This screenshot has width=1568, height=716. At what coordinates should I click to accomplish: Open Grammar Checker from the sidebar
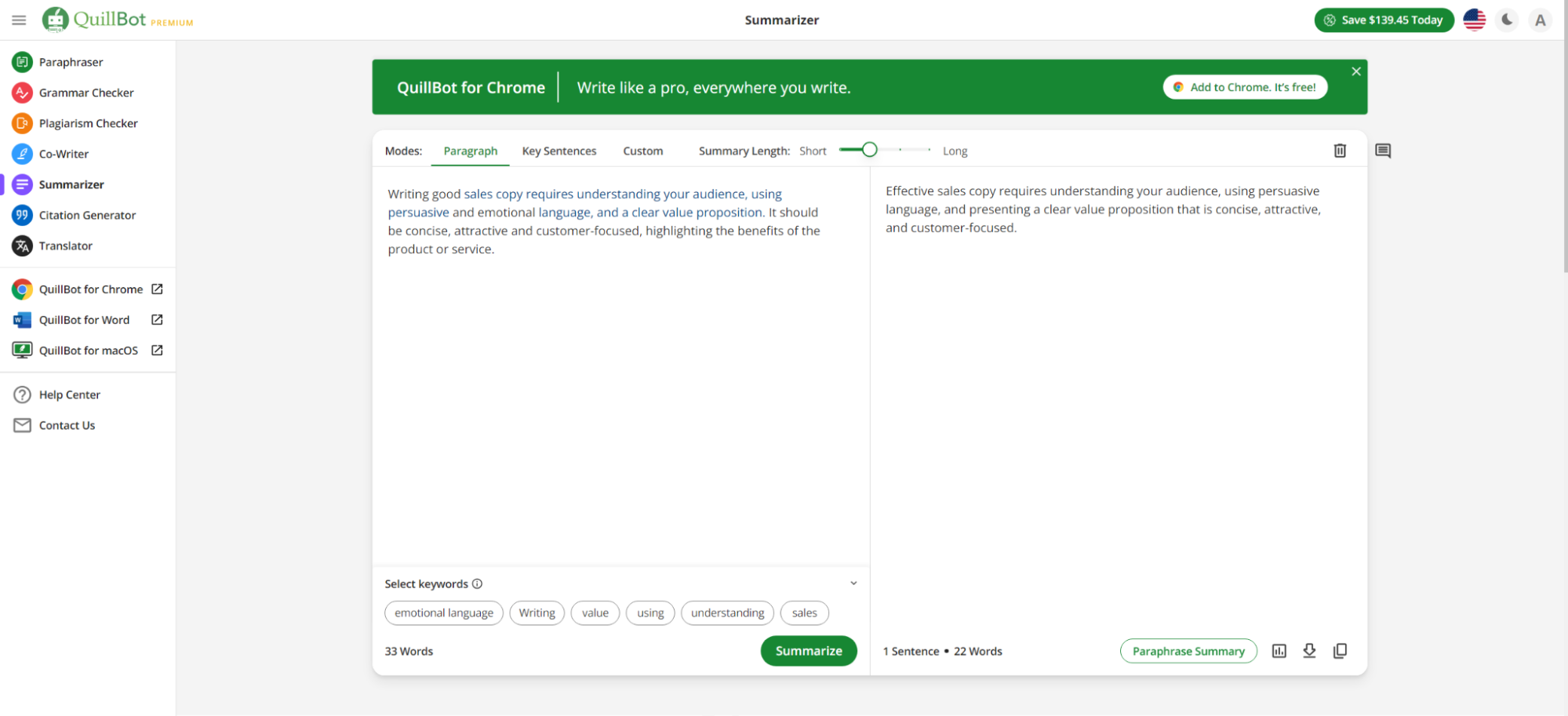click(88, 93)
